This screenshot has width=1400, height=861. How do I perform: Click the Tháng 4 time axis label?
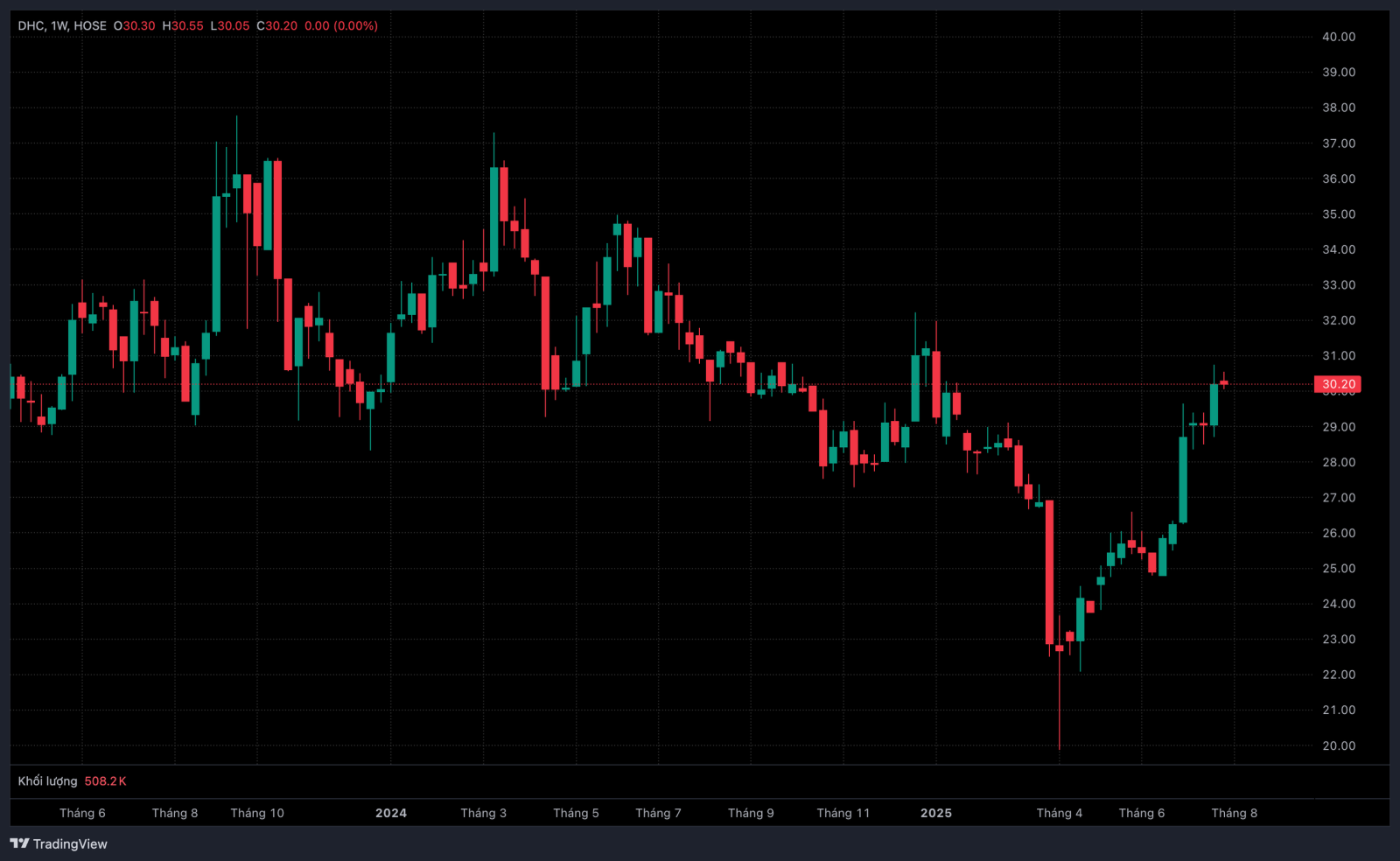click(1060, 813)
